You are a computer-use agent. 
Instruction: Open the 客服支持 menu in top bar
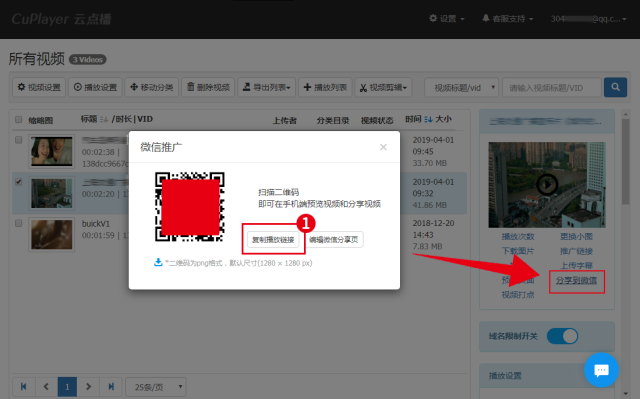[508, 19]
